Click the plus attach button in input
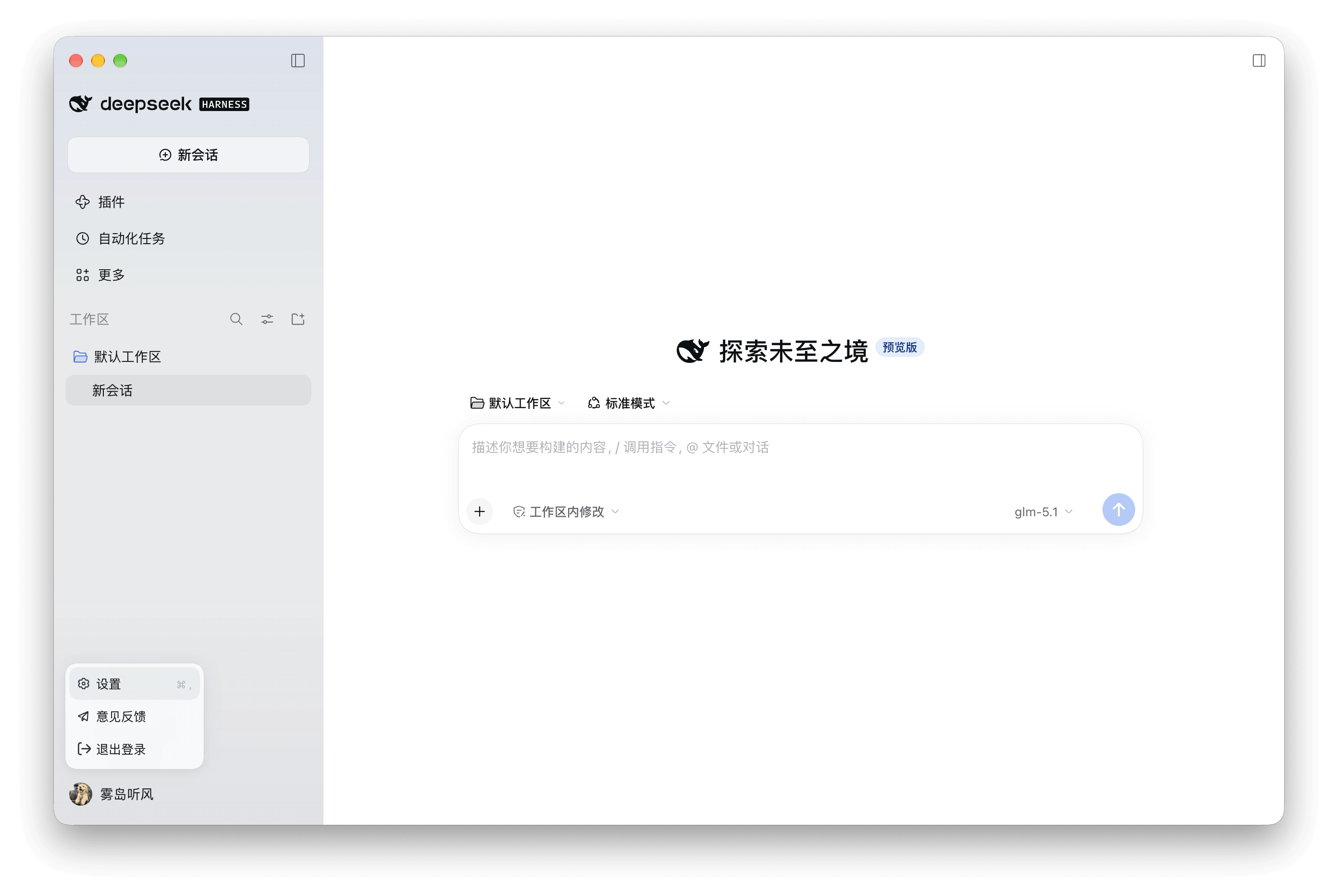 click(479, 511)
